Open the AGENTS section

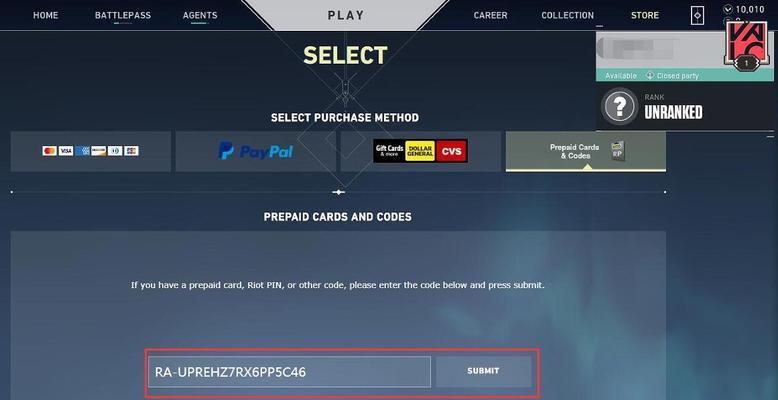200,15
